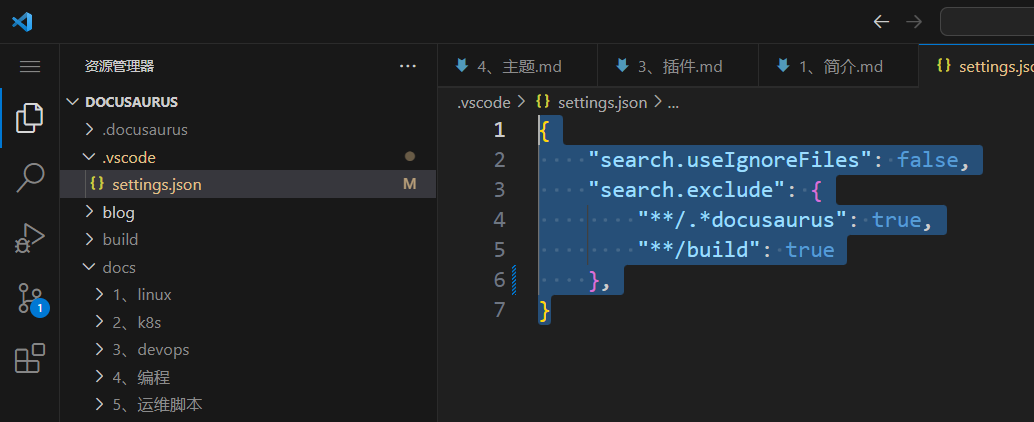The height and width of the screenshot is (422, 1034).
Task: Switch to the 4、主题.md tab
Action: (518, 66)
